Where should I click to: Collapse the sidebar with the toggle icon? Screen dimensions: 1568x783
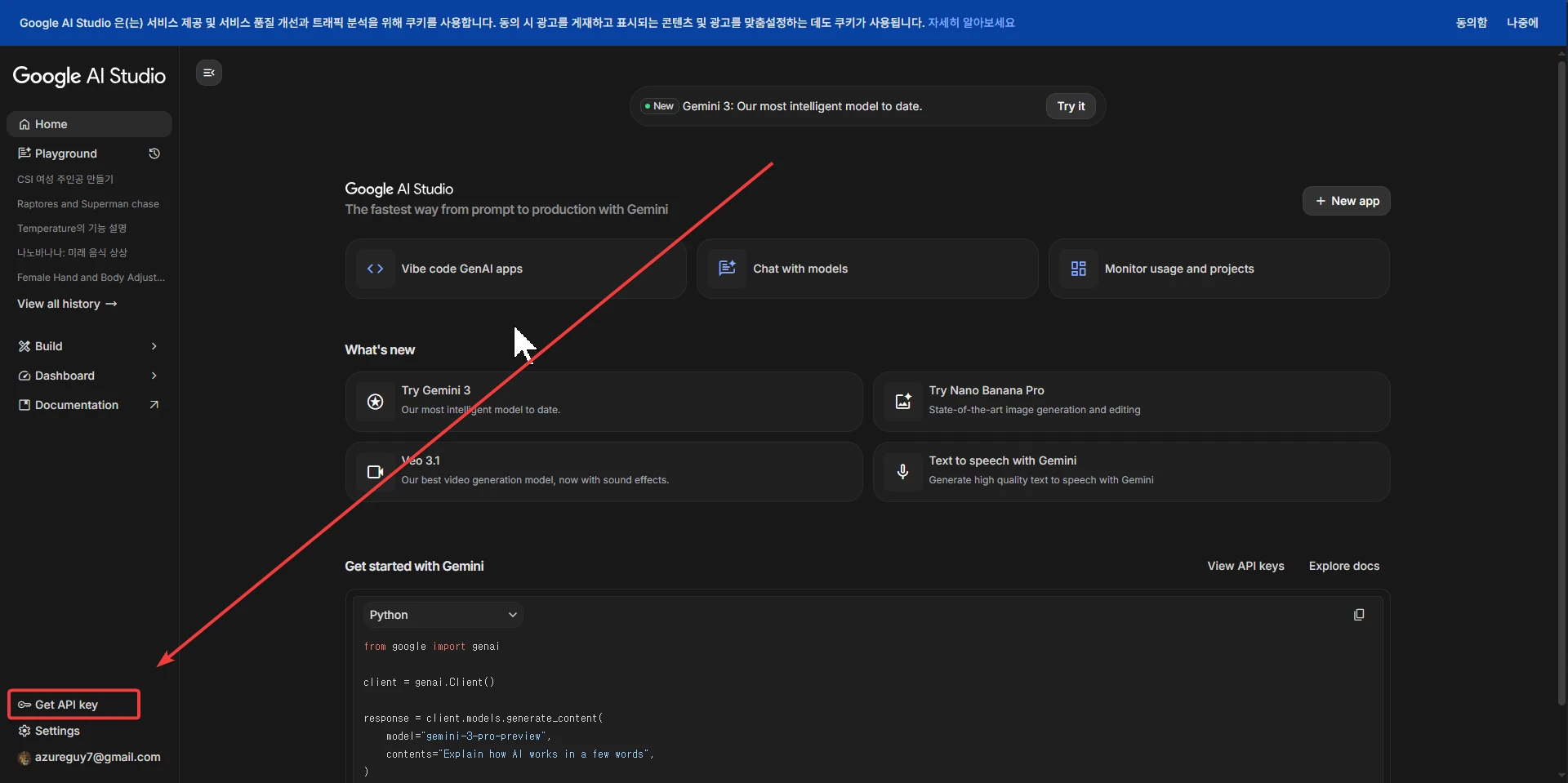tap(209, 73)
